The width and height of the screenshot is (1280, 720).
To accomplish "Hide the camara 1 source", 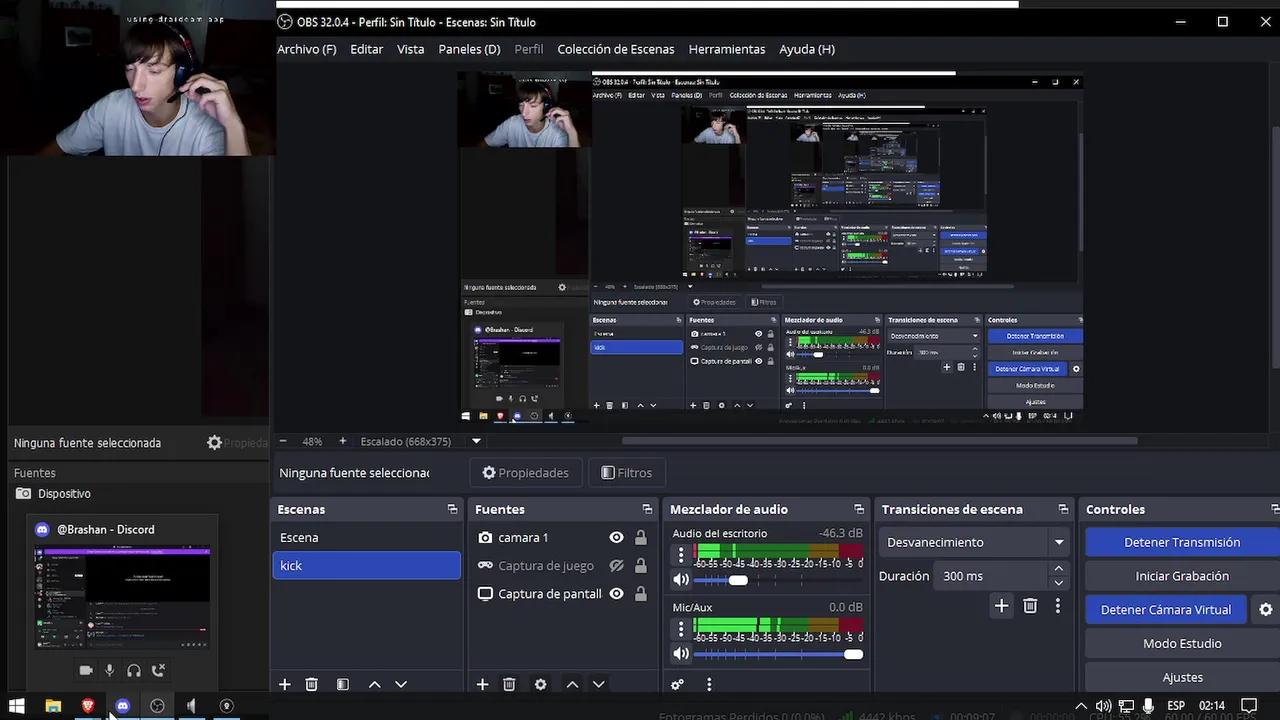I will click(616, 537).
